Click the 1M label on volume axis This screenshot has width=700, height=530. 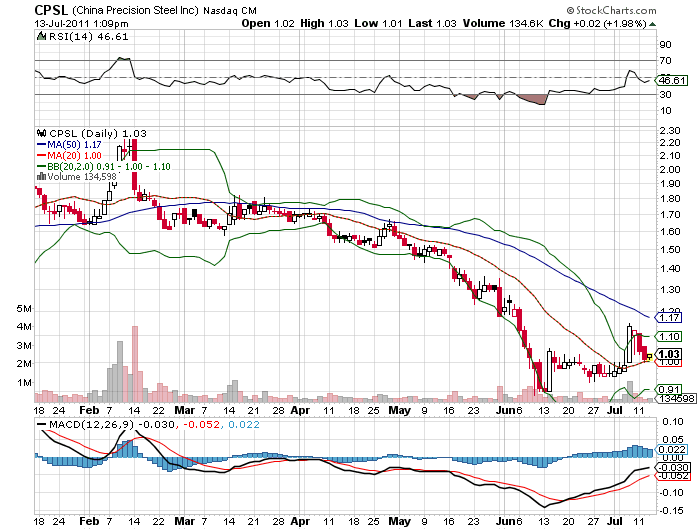25,383
